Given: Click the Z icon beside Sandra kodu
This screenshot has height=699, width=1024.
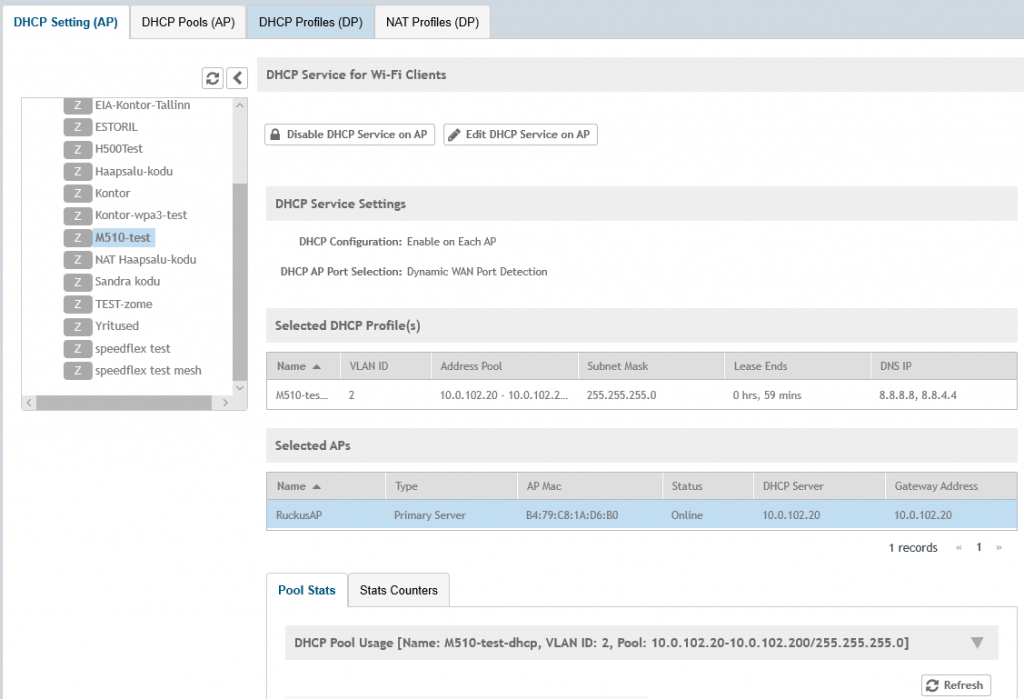Looking at the screenshot, I should pyautogui.click(x=77, y=282).
